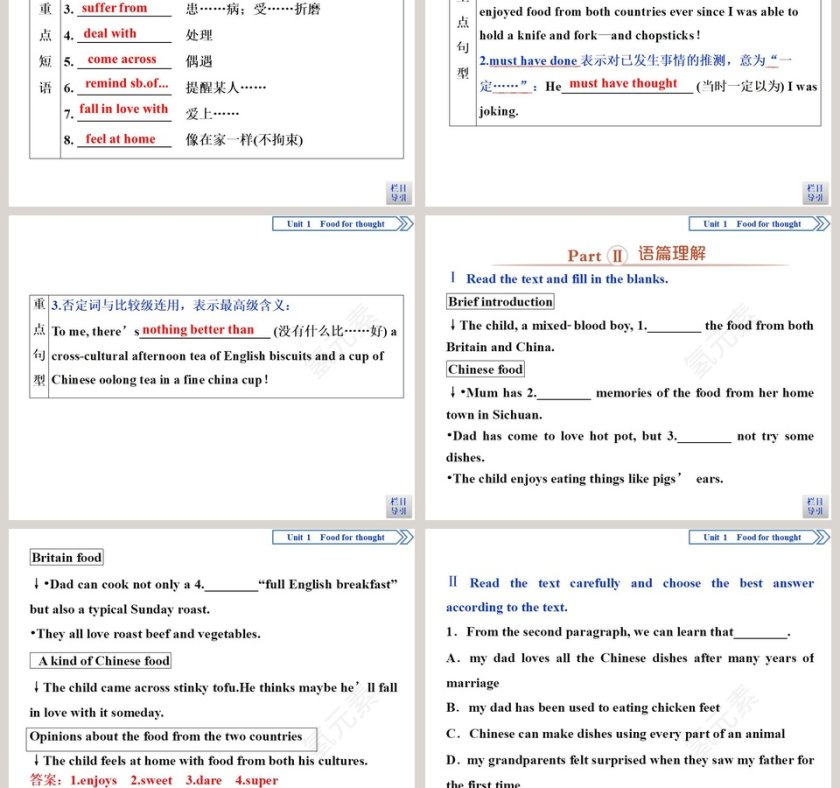The image size is (840, 788).
Task: Expand the Unit 1 header chevrons on Part II slide
Action: tap(820, 224)
